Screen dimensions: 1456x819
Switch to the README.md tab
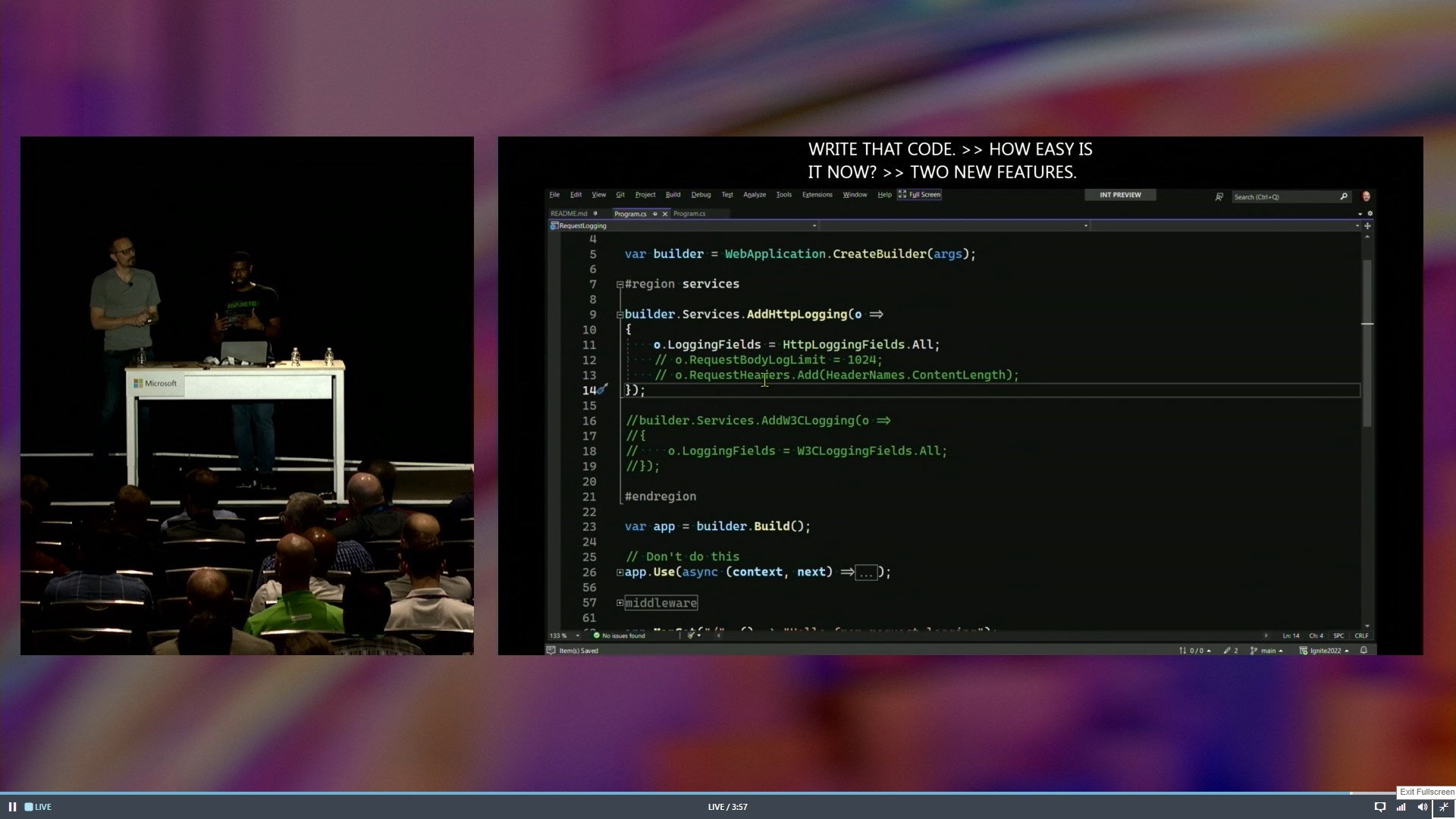pos(569,214)
